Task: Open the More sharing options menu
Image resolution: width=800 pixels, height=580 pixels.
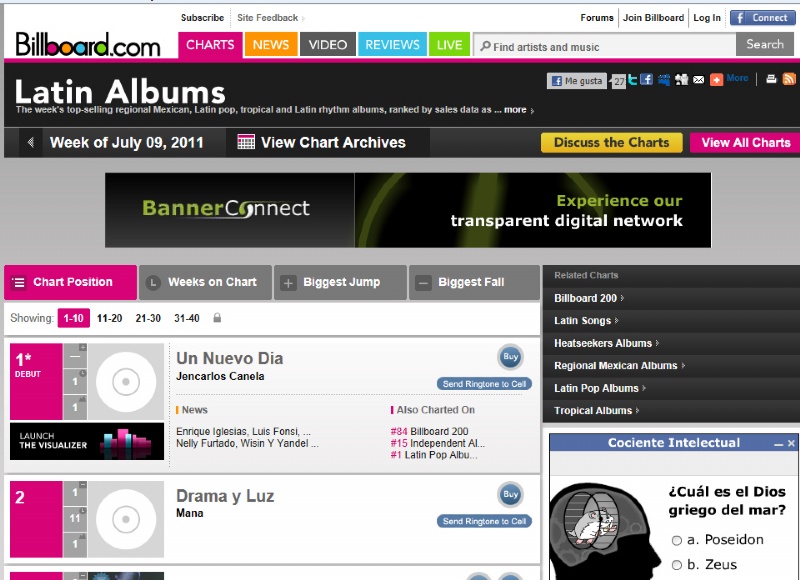Action: pyautogui.click(x=737, y=78)
